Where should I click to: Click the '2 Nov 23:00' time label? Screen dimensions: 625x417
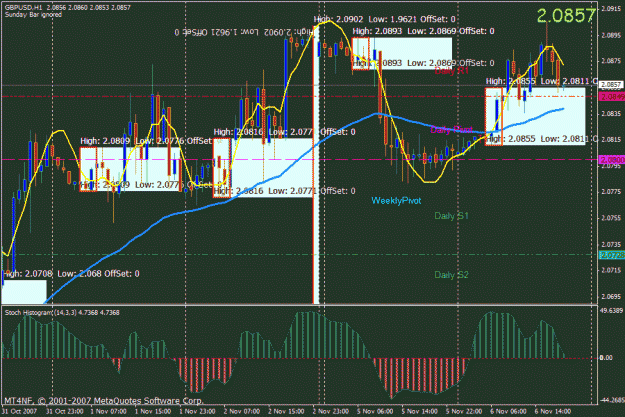(x=331, y=411)
